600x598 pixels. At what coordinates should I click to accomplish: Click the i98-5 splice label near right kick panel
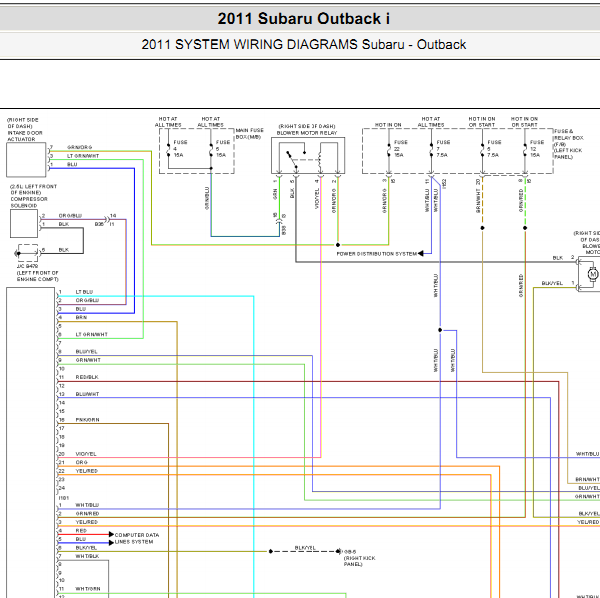[349, 552]
